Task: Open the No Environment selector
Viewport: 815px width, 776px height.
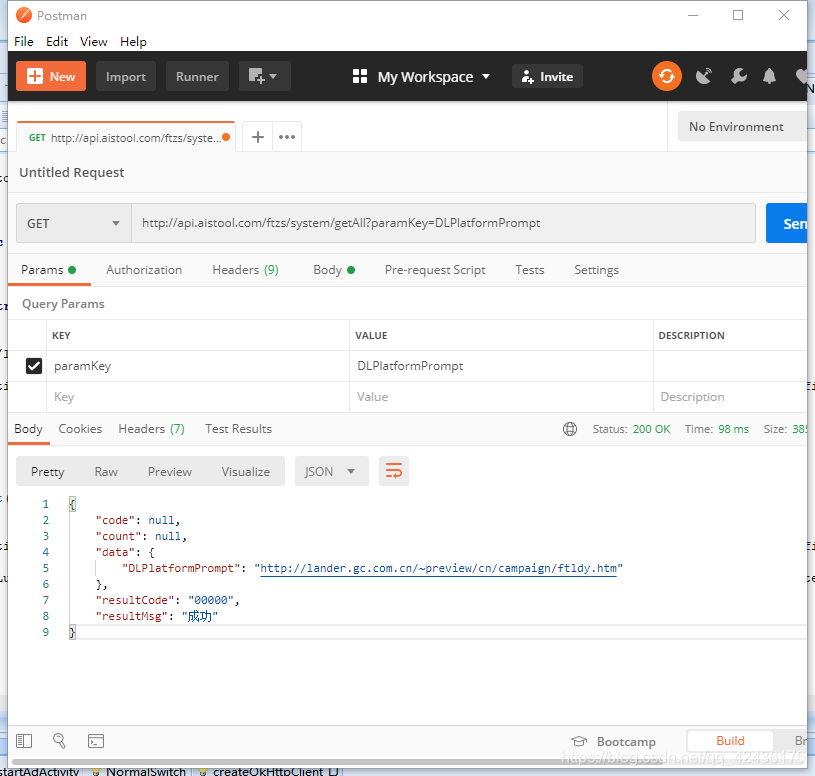Action: point(740,127)
